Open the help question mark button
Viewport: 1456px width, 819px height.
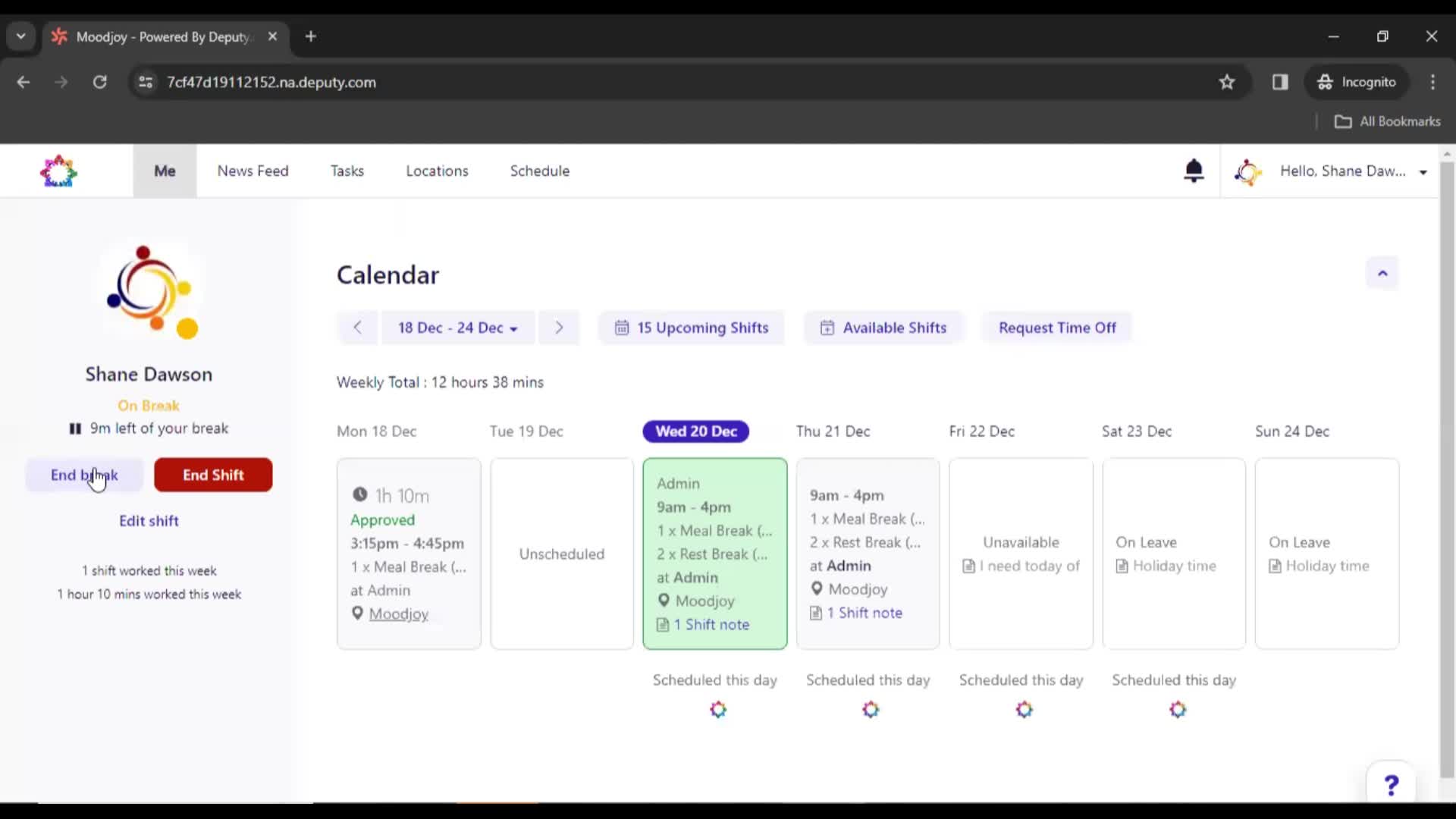tap(1391, 785)
